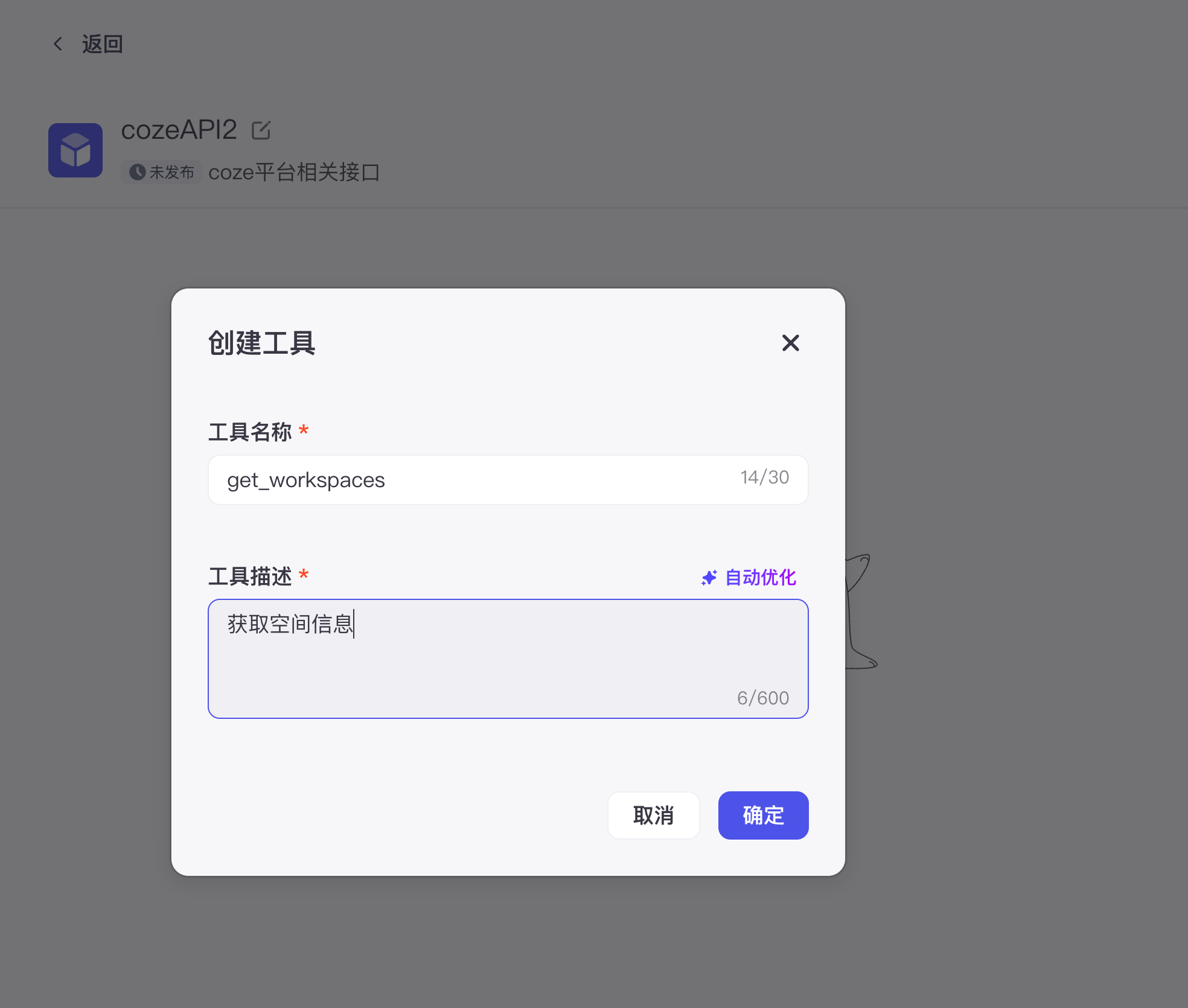
Task: Click the coze平台相关接口 description text
Action: 294,172
